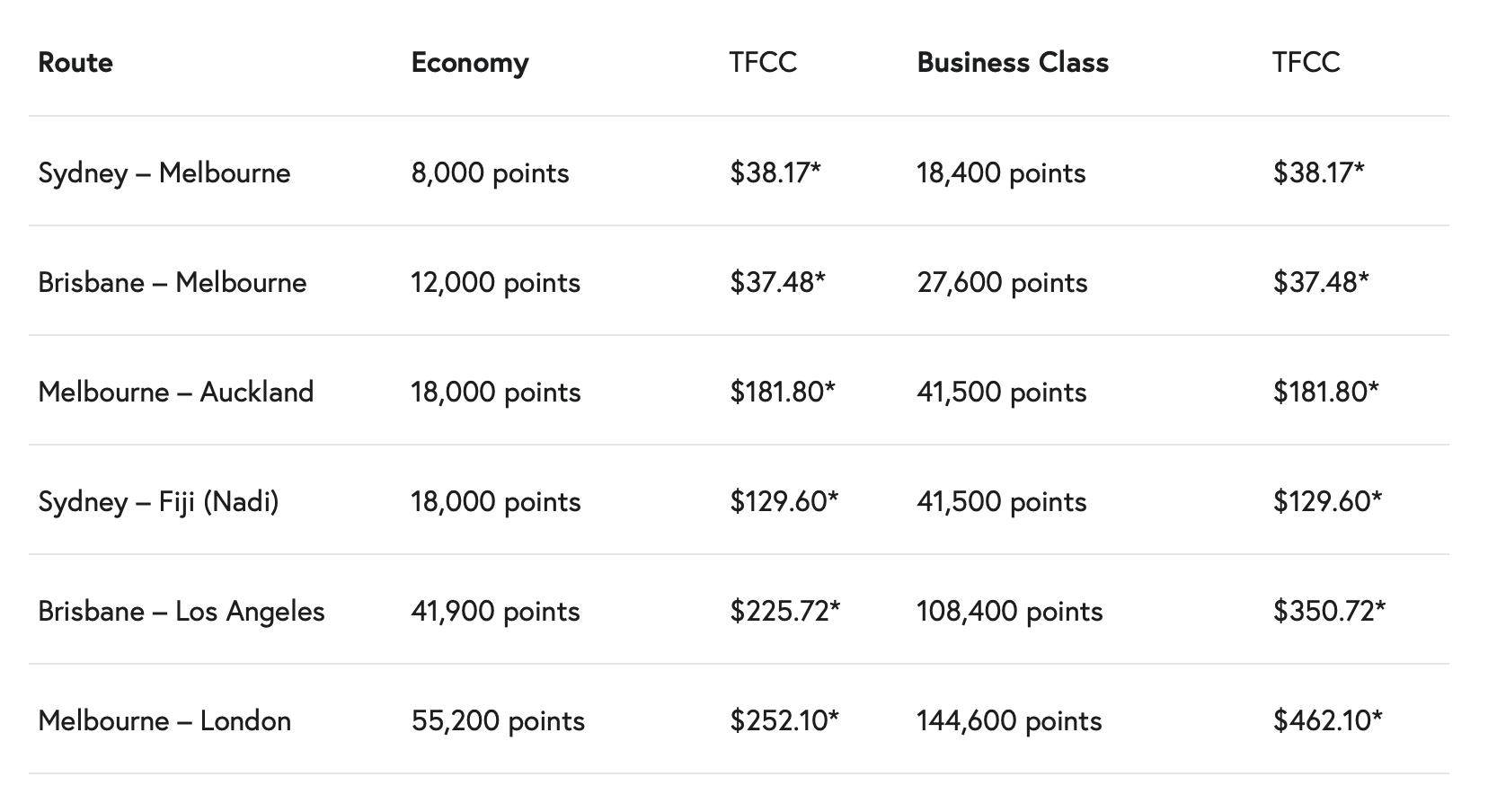Select the 41,900 points economy cell
This screenshot has height=812, width=1488.
(x=496, y=611)
